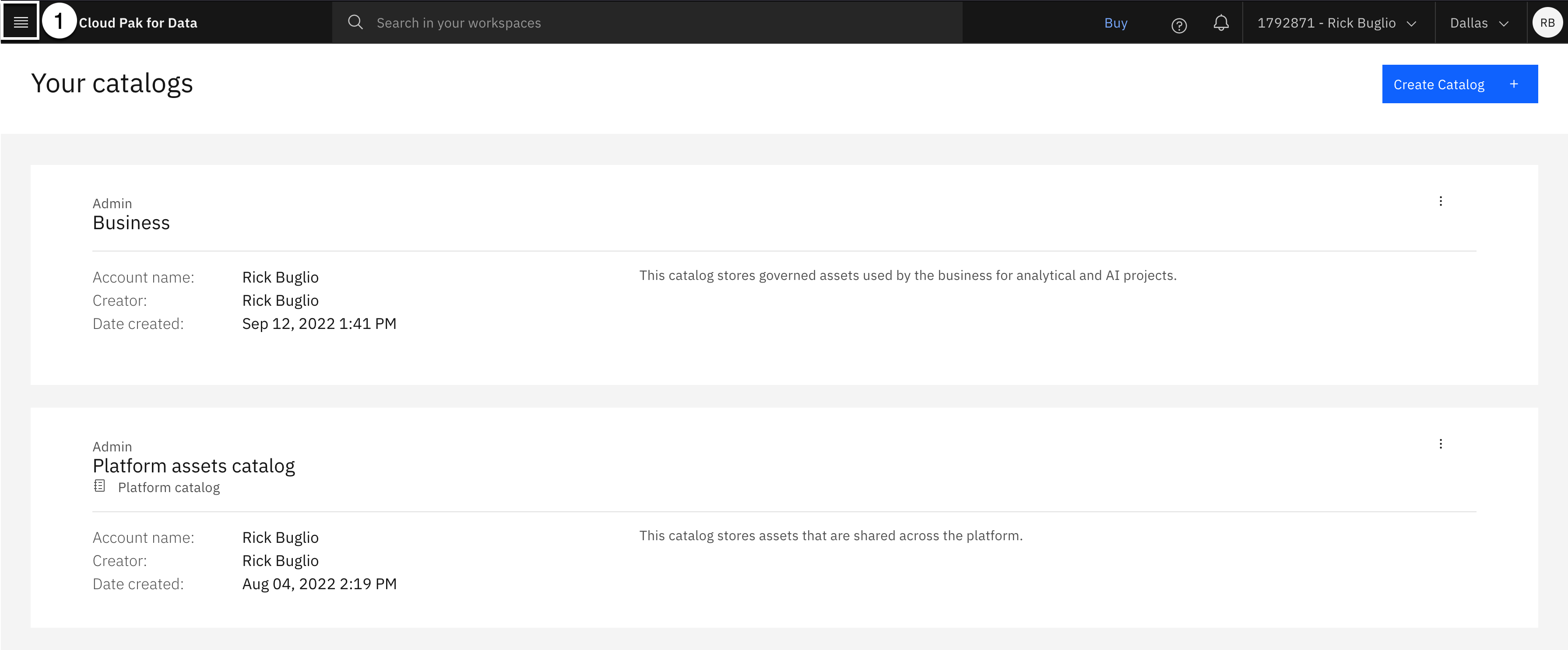Click the RB user avatar
The image size is (1568, 650).
(x=1547, y=22)
